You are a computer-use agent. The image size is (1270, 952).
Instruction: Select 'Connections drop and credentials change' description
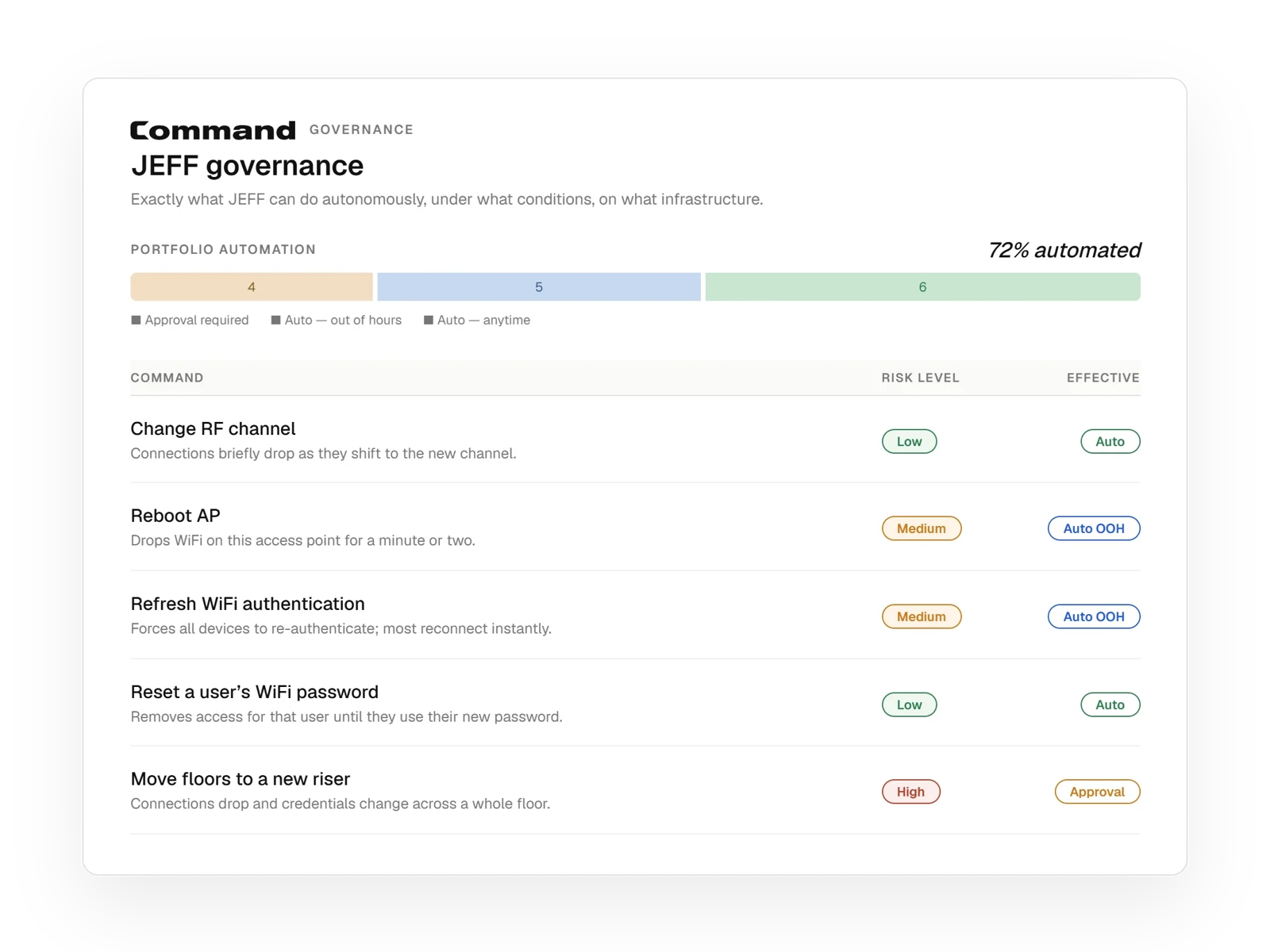tap(340, 804)
